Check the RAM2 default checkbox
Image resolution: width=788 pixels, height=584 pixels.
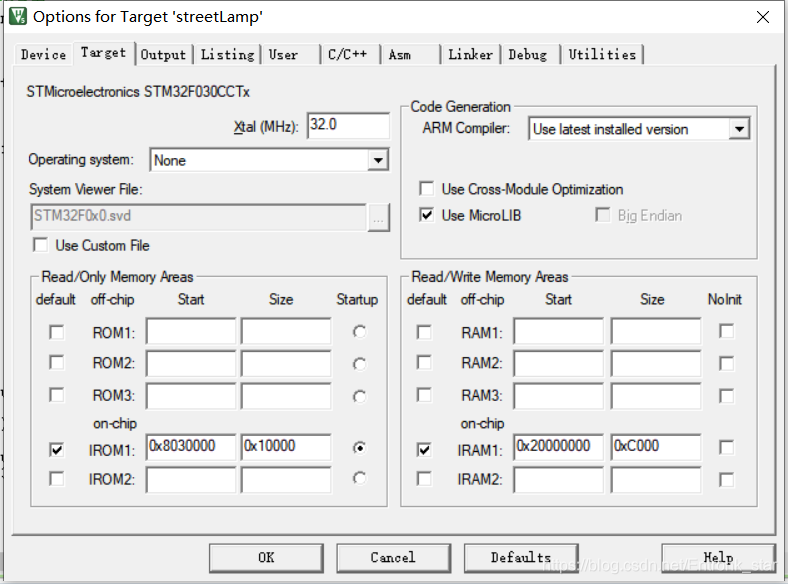click(424, 362)
